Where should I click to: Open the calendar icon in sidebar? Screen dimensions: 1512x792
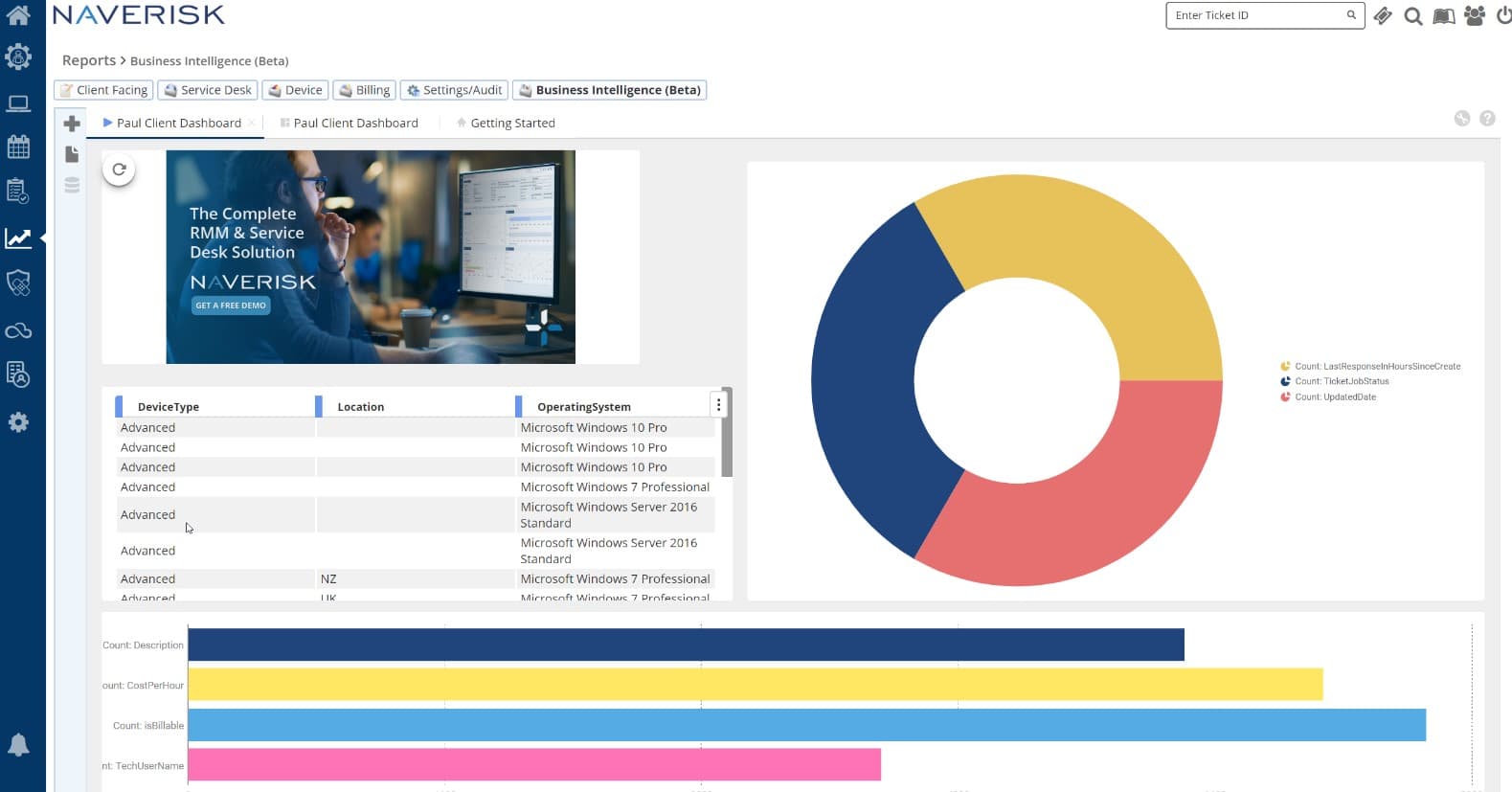tap(18, 147)
